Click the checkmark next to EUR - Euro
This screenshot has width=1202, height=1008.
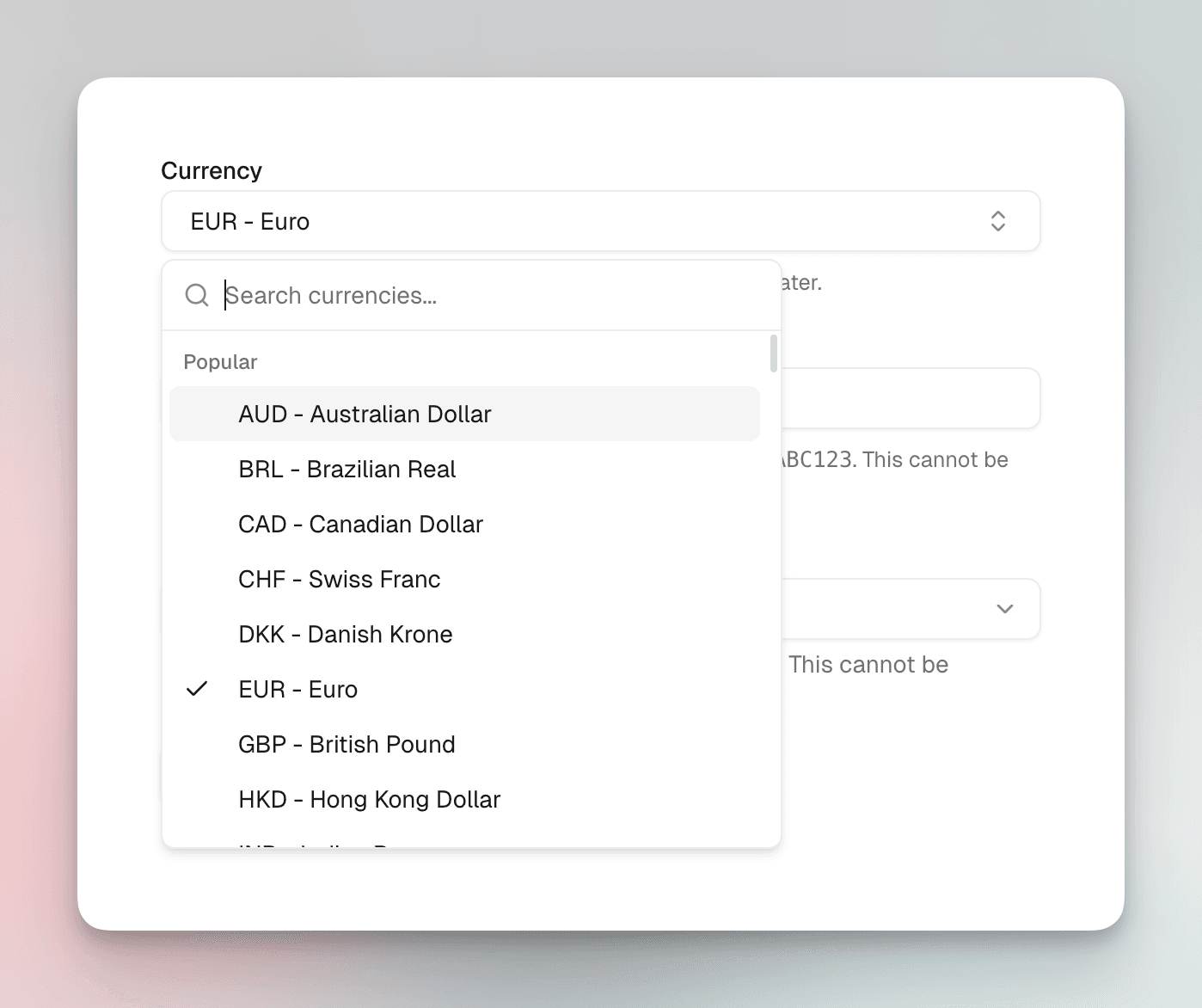click(x=198, y=688)
